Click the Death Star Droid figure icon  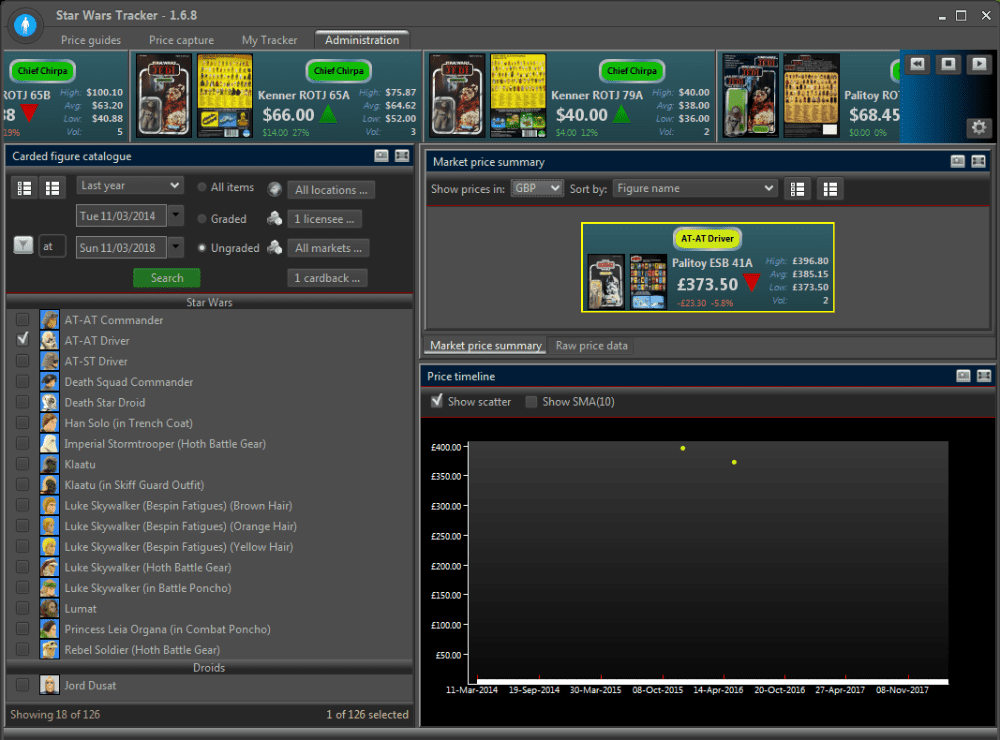pos(49,402)
